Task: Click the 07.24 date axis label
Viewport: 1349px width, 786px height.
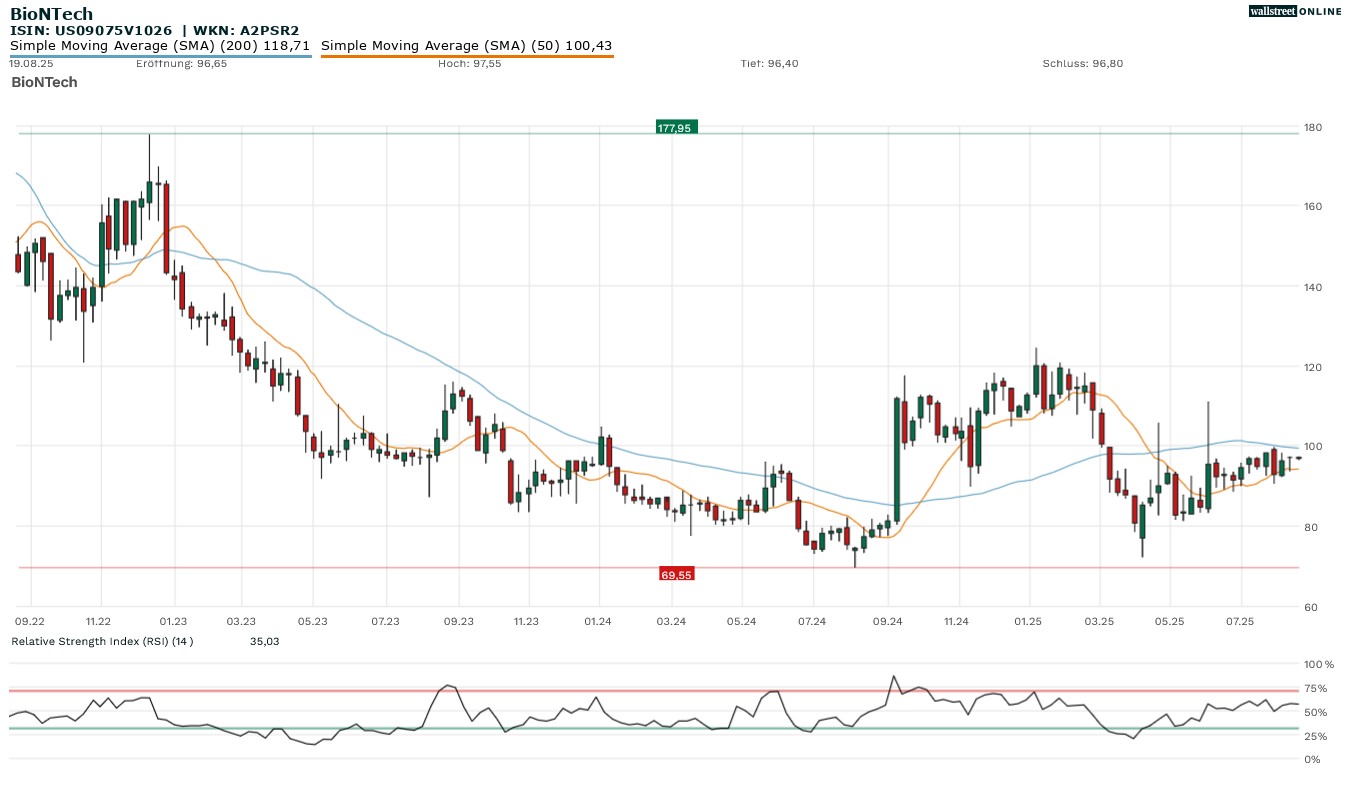Action: pos(812,621)
